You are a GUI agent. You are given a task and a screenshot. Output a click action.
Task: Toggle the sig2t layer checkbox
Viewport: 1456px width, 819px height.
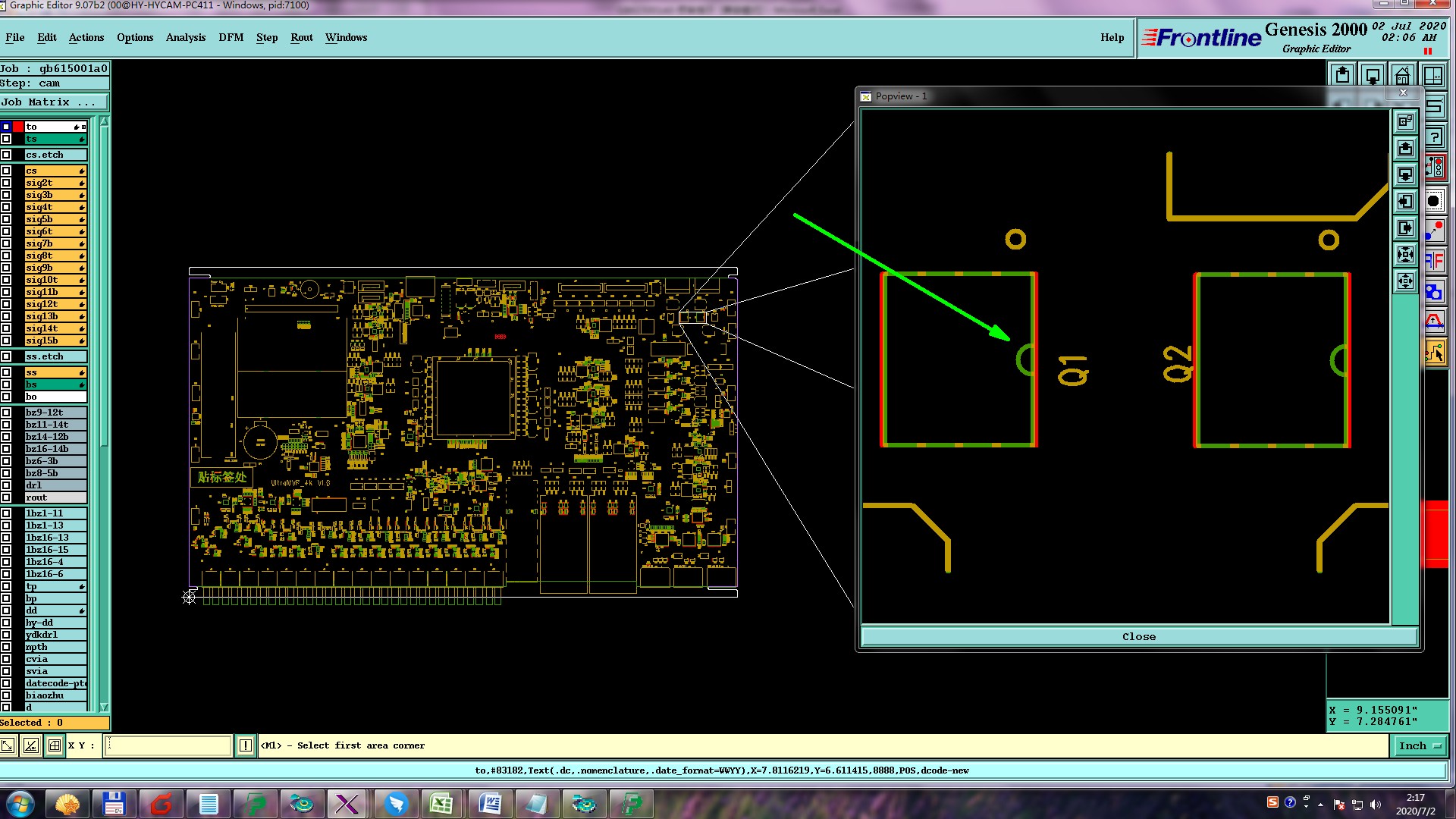tap(7, 183)
